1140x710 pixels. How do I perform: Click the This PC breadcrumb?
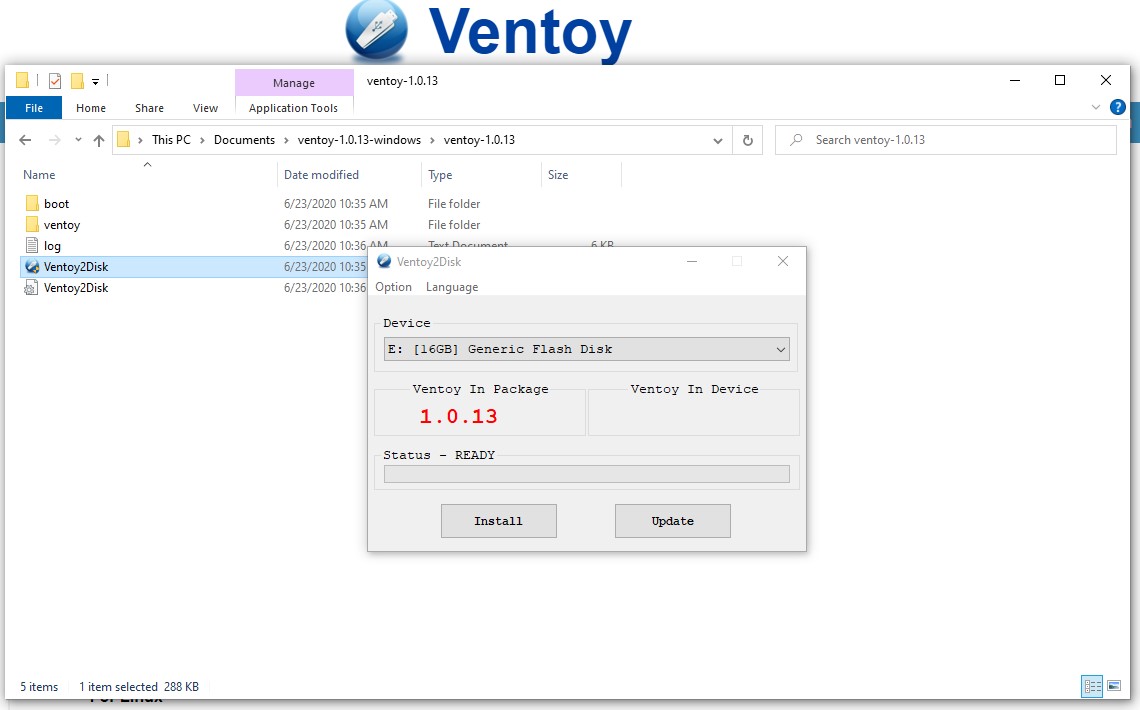(171, 140)
